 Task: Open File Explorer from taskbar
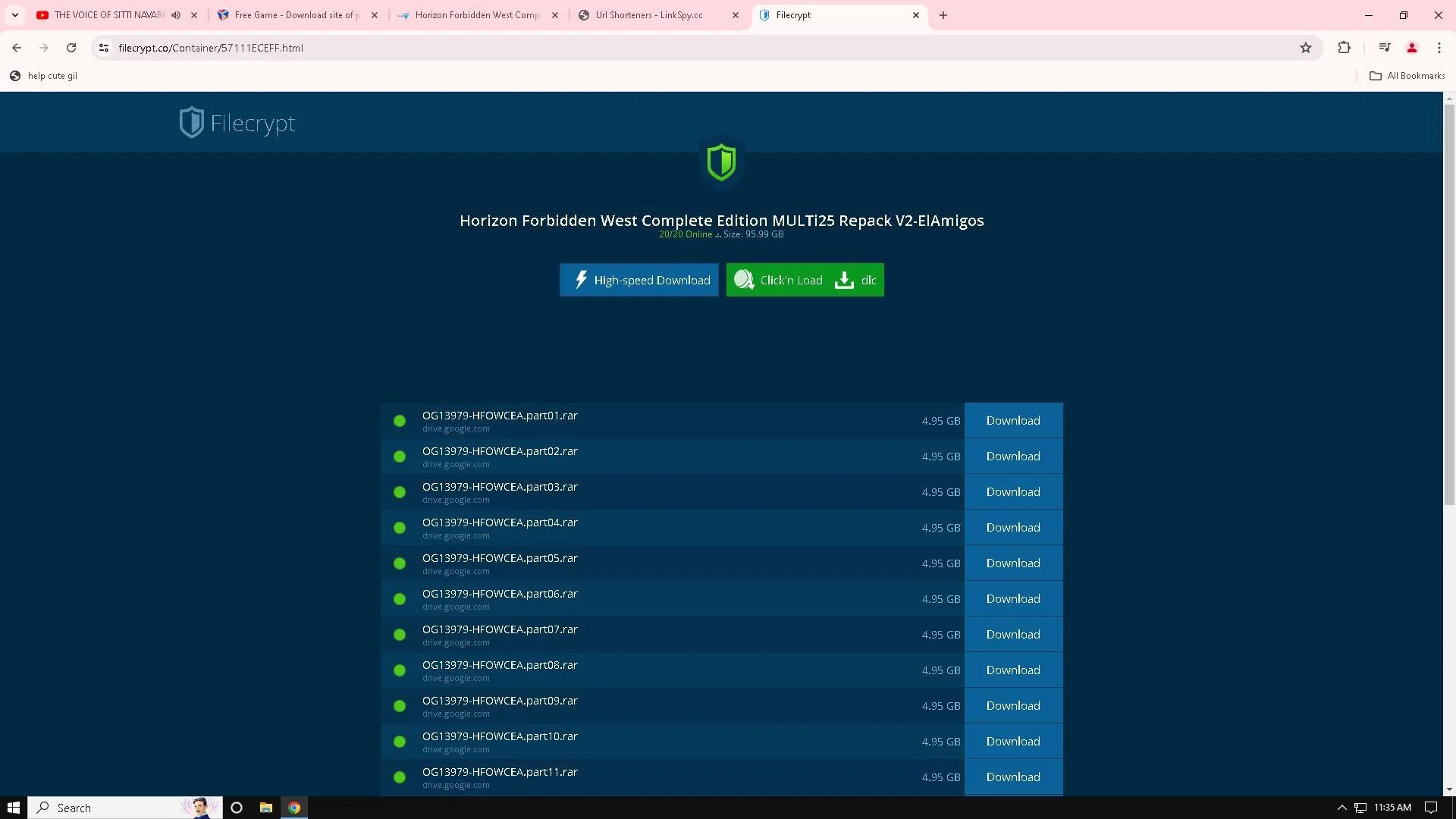point(265,808)
